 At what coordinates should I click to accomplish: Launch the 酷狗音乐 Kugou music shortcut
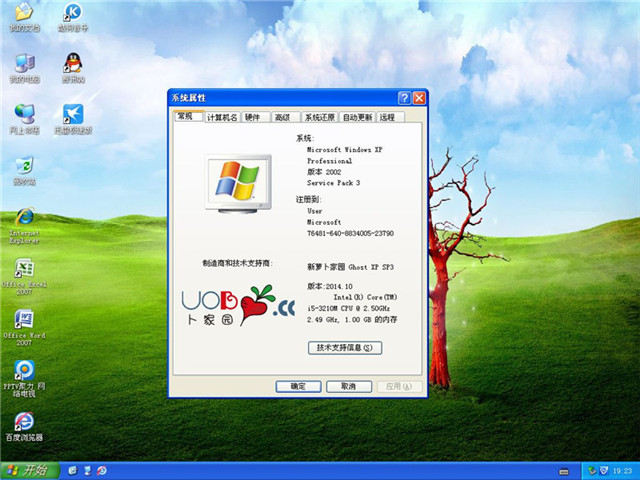[x=73, y=17]
